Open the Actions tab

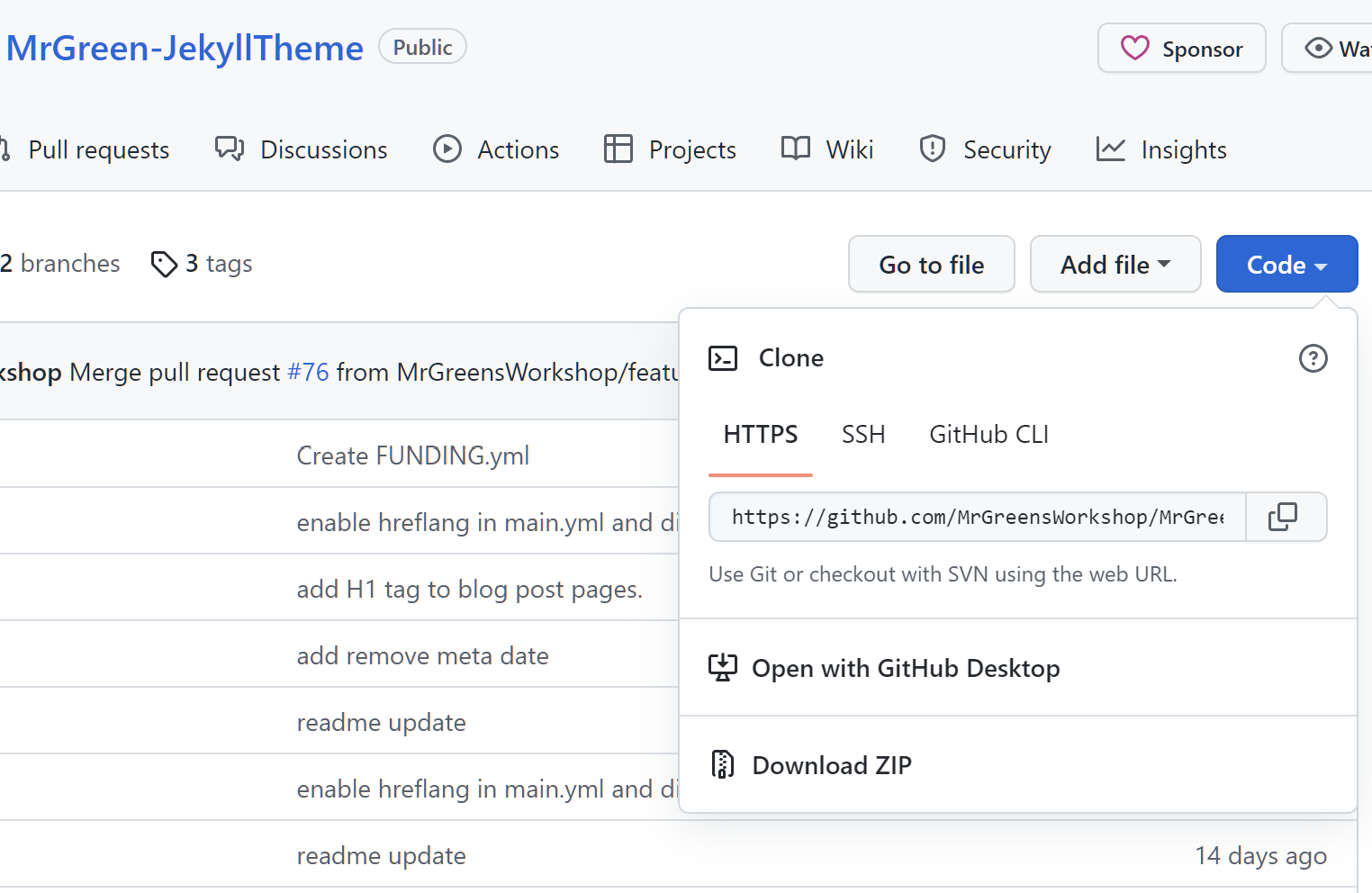click(x=496, y=149)
